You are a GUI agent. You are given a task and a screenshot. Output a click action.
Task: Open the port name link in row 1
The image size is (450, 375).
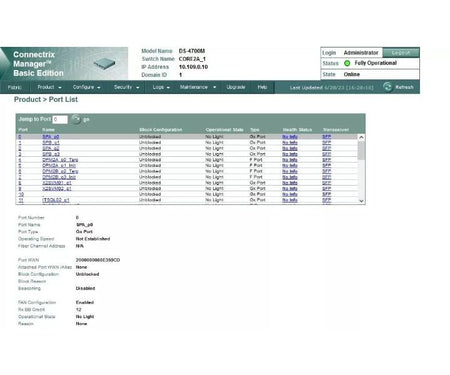tap(51, 142)
